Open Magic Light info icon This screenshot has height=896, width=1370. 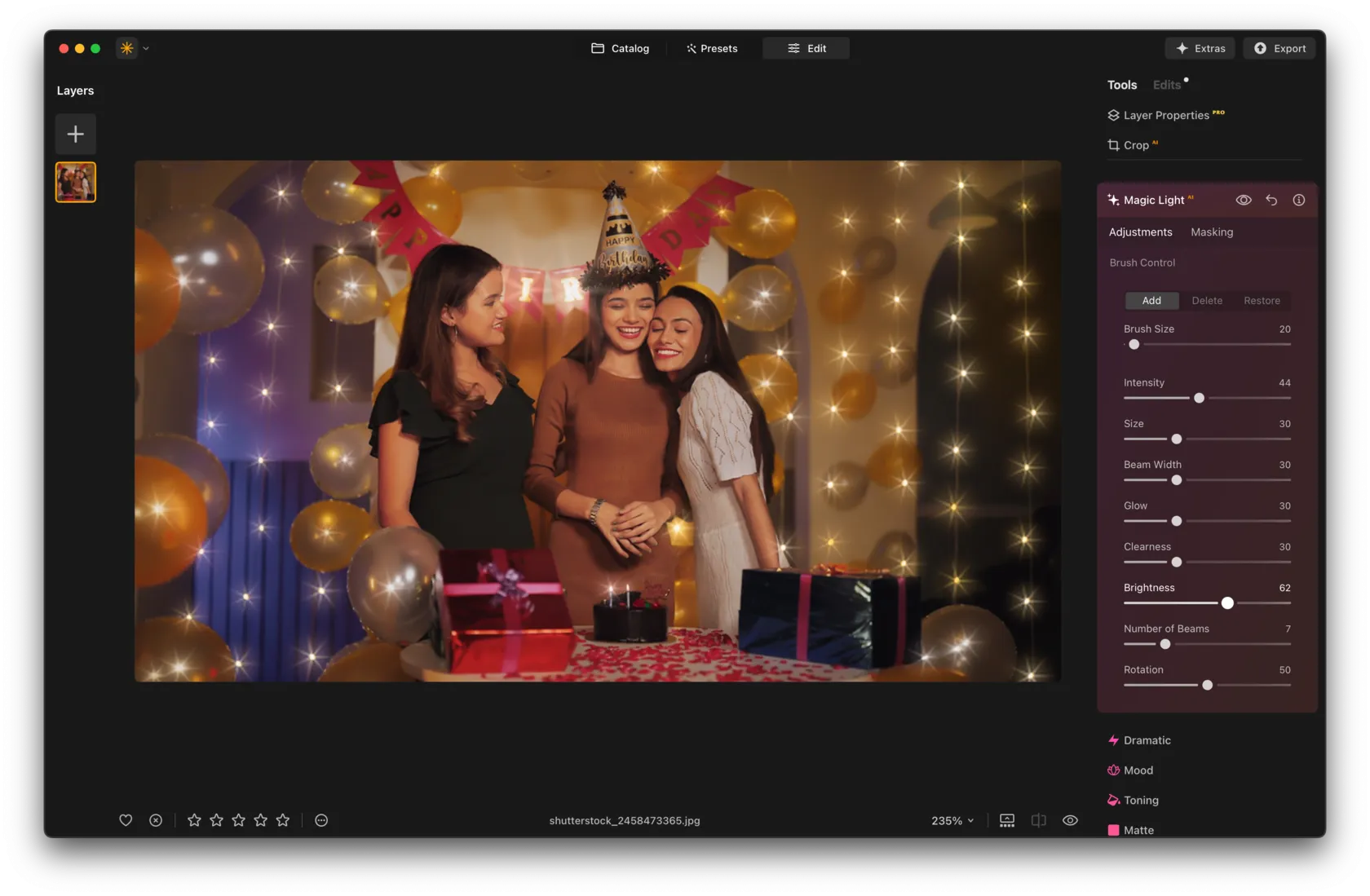1299,200
